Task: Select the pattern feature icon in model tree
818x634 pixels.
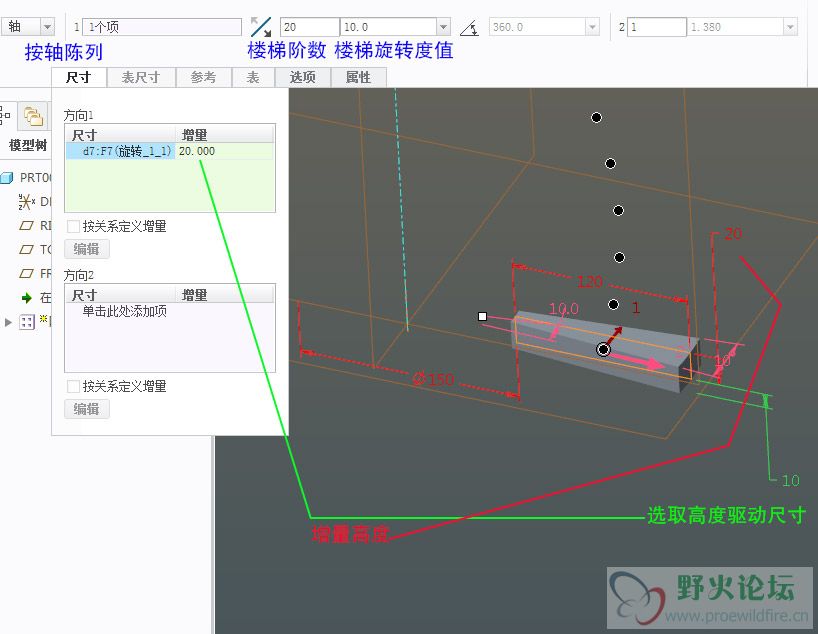Action: coord(27,322)
